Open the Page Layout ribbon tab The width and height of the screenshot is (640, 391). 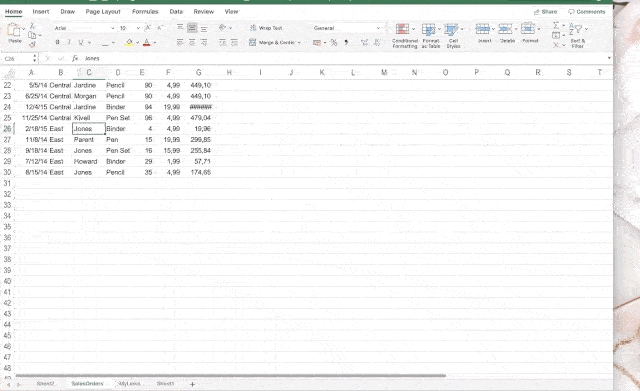click(x=103, y=11)
